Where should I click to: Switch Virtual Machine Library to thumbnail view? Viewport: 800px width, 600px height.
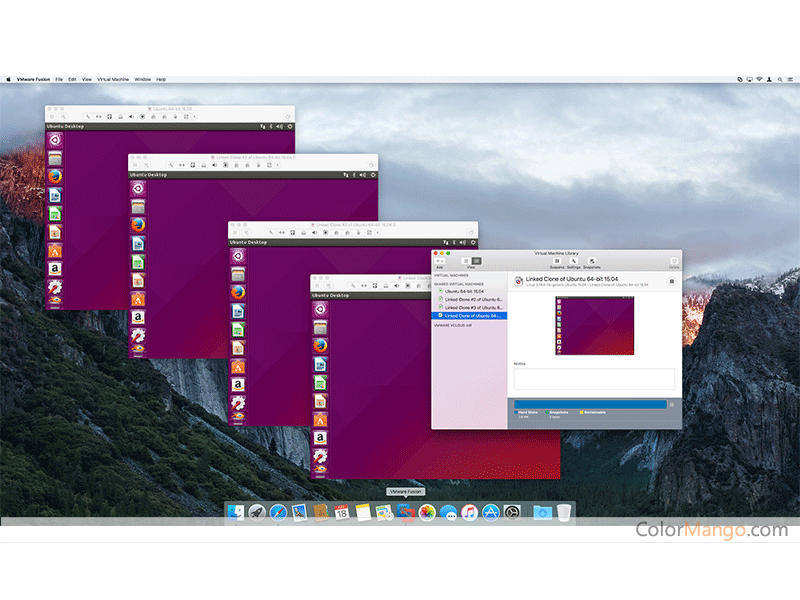point(476,261)
